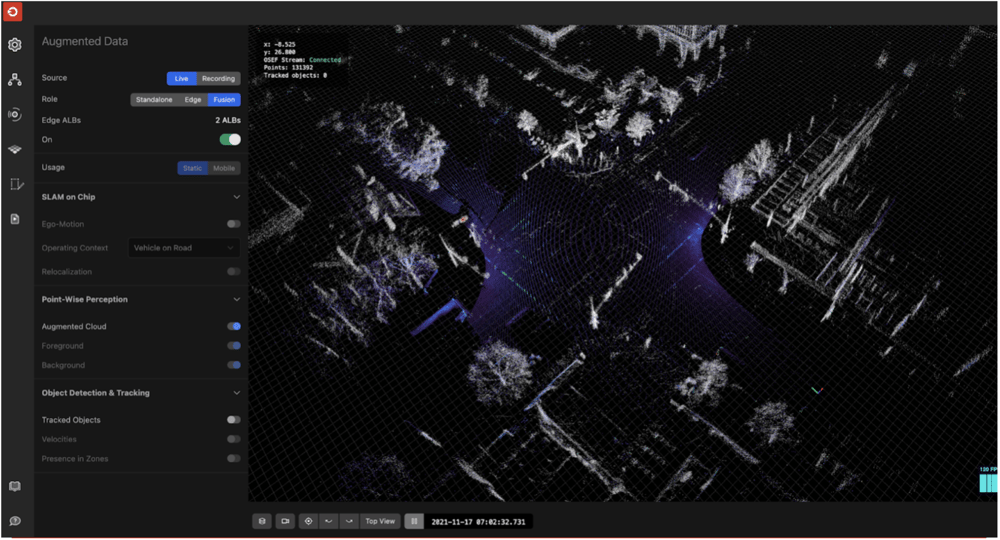Turn off the Edge ALBs On switch

point(230,140)
